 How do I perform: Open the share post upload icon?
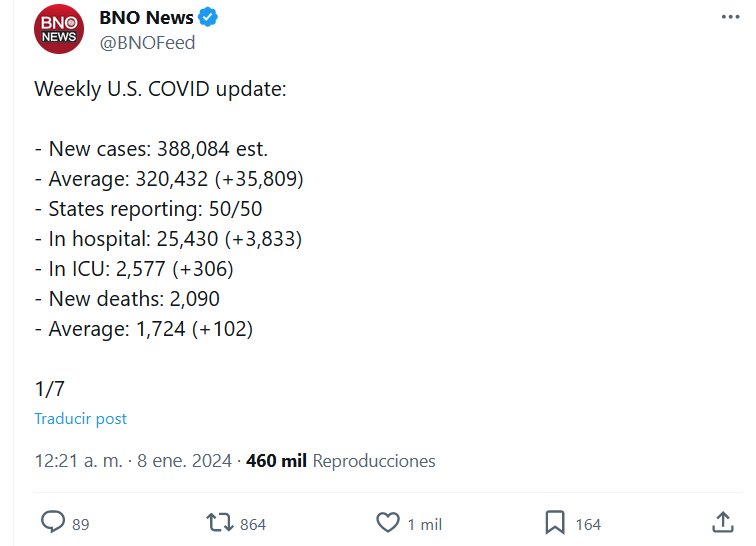tap(723, 522)
